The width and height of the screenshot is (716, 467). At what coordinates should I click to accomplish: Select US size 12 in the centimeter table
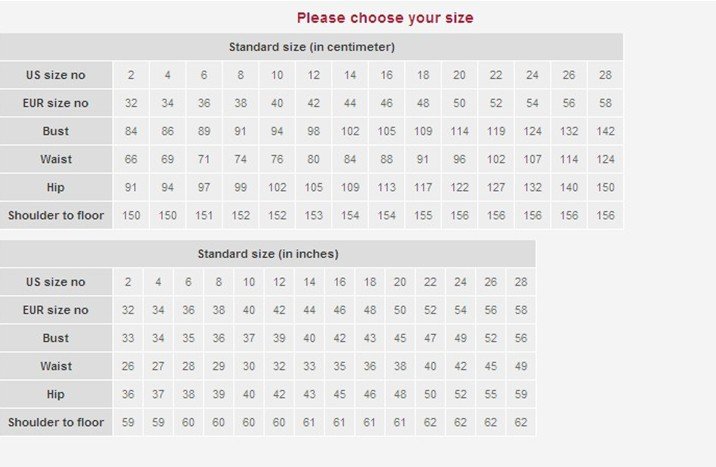[314, 75]
